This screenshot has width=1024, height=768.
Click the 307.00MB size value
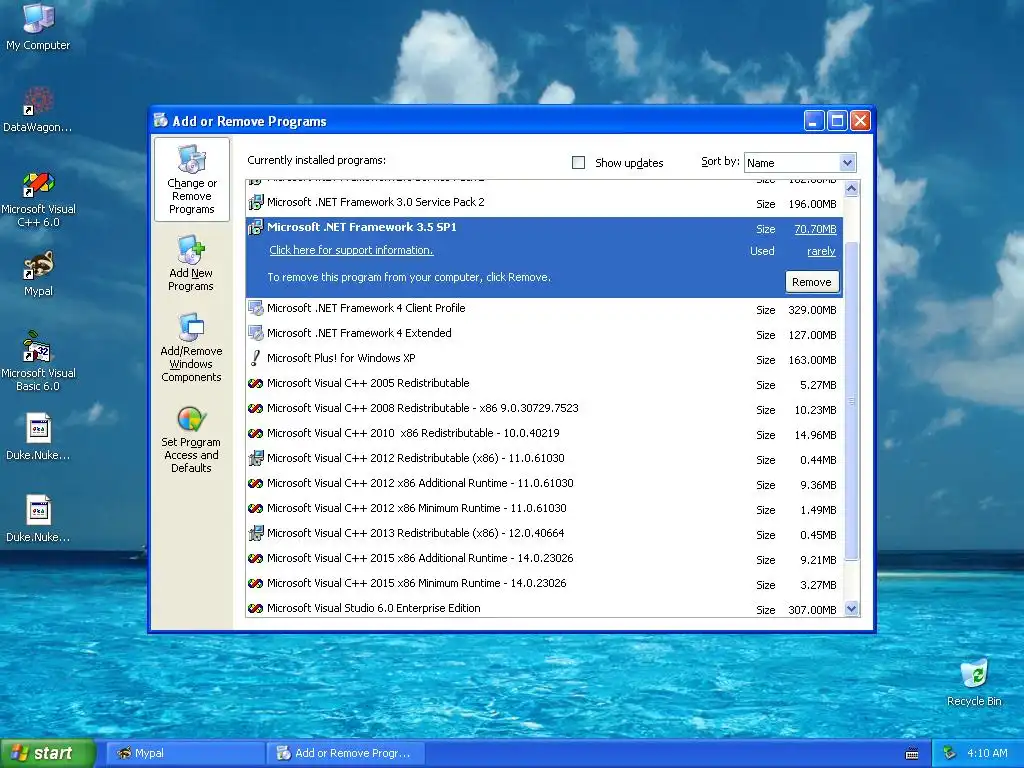point(812,610)
